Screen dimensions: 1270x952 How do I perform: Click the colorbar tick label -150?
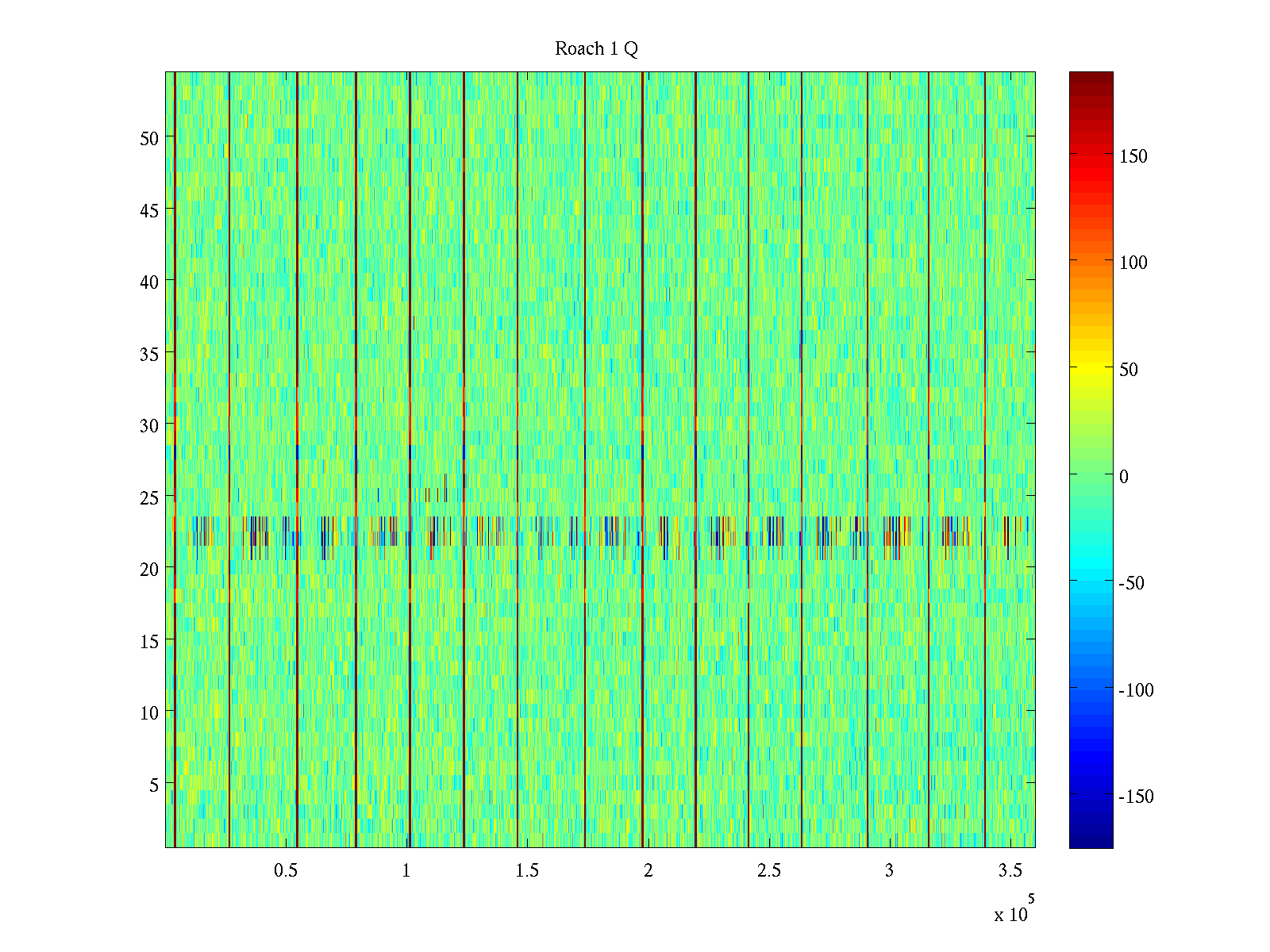tap(1136, 797)
